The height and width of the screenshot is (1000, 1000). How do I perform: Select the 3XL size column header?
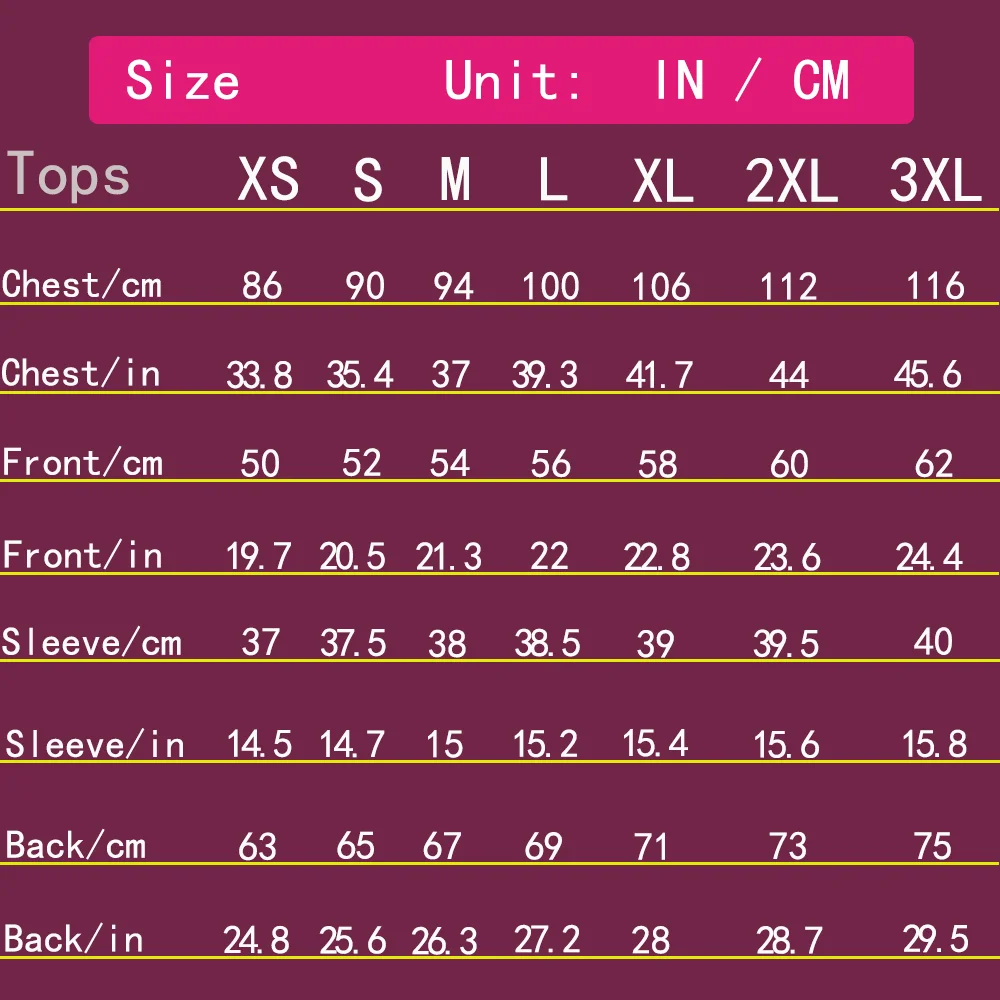click(935, 181)
